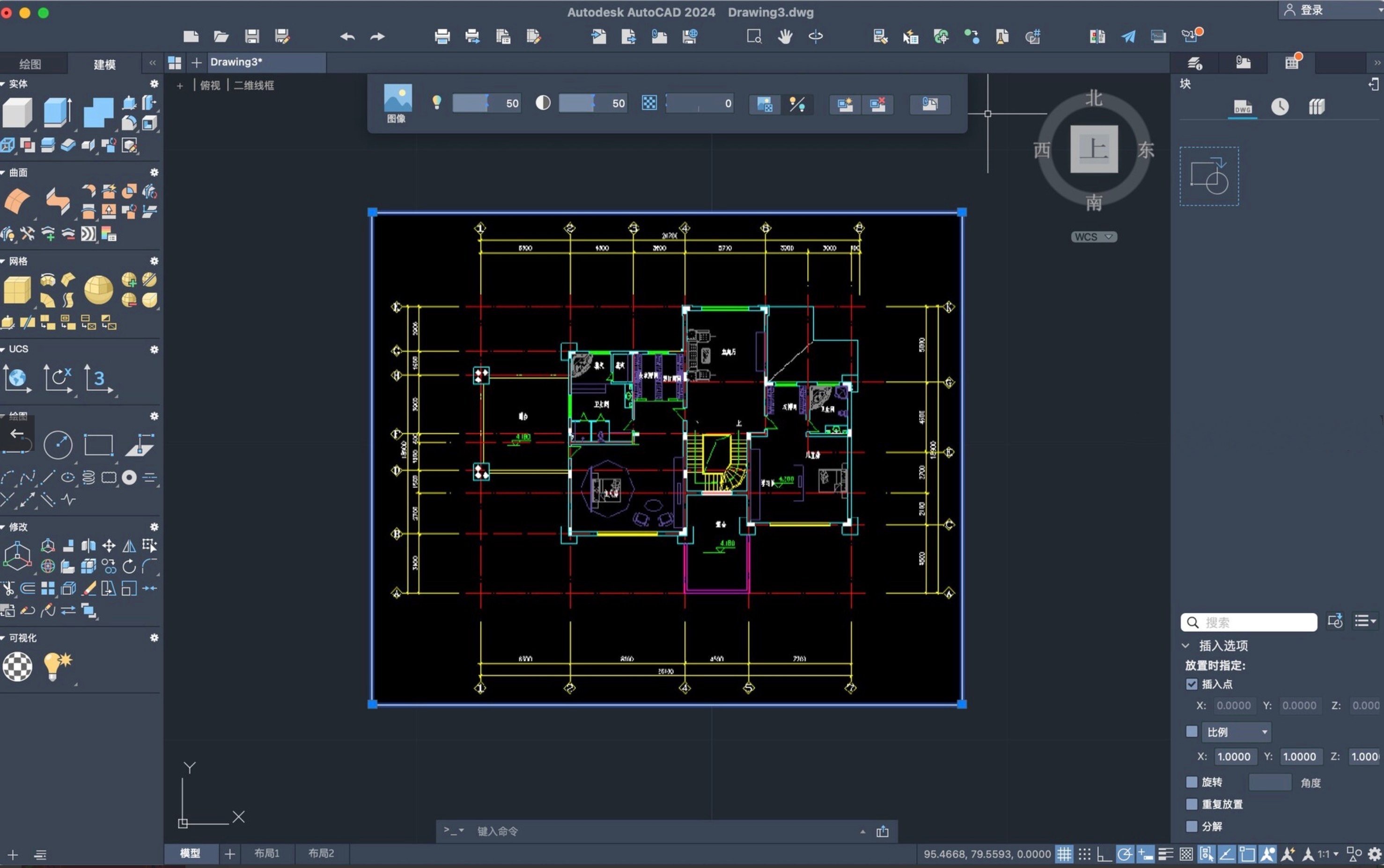
Task: Enable the 分解 checkbox
Action: (x=1192, y=826)
